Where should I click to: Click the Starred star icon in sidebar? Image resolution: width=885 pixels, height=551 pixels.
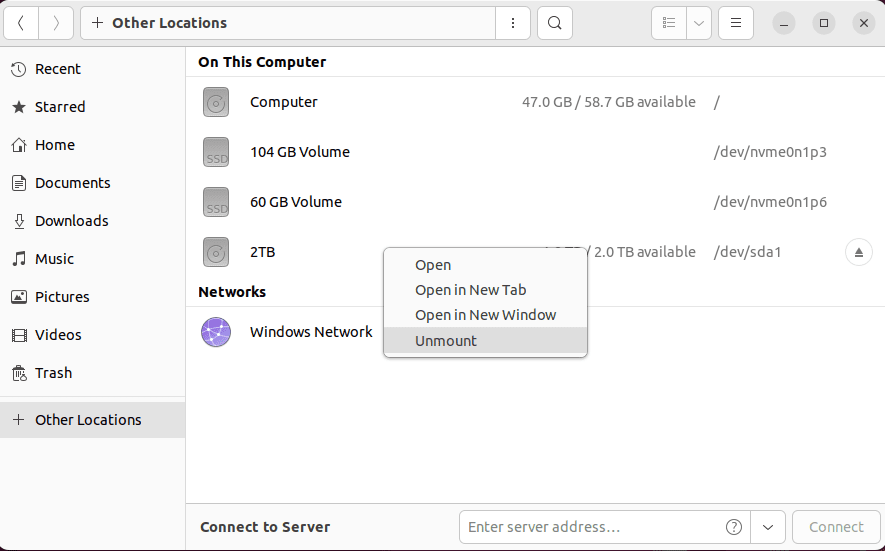click(x=19, y=107)
